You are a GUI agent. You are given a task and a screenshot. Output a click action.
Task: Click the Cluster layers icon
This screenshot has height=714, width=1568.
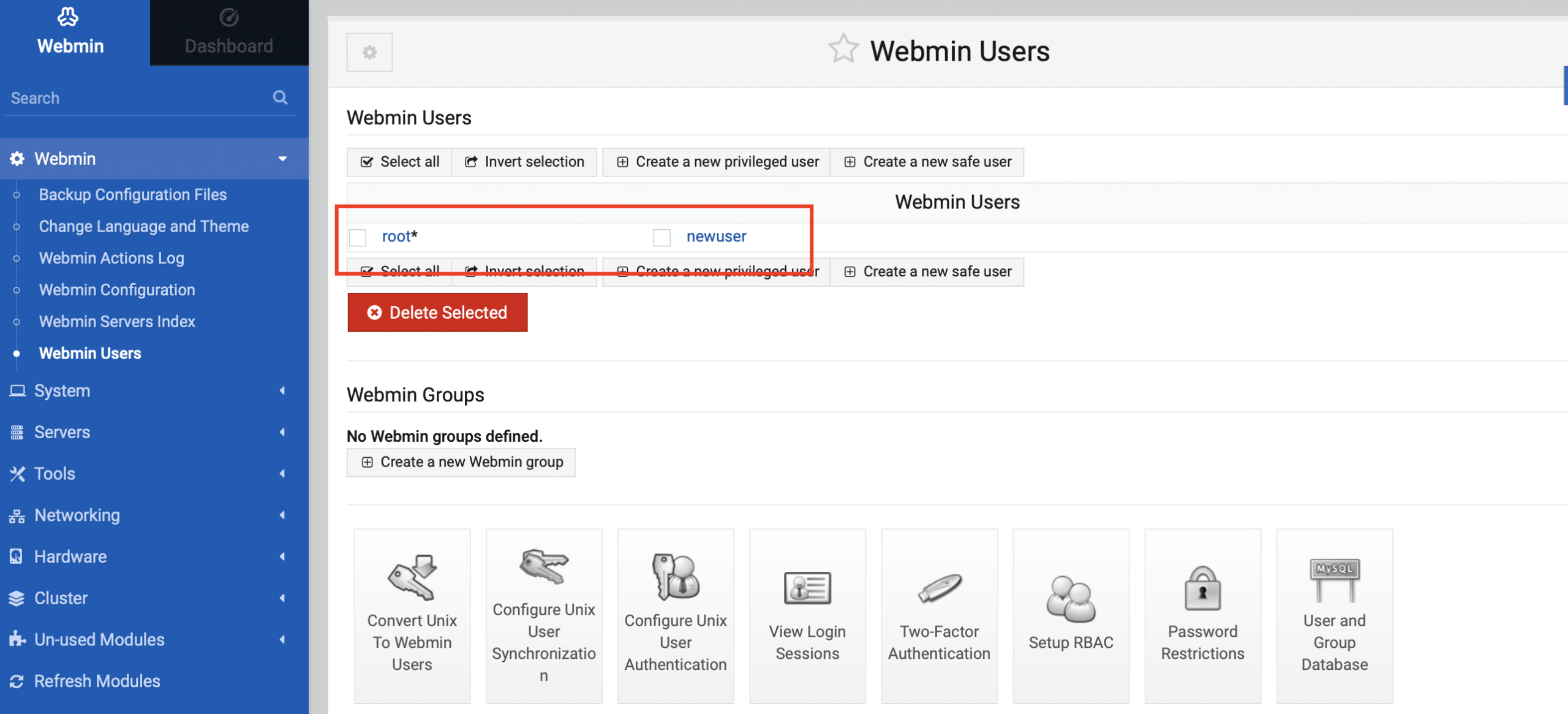pyautogui.click(x=17, y=598)
